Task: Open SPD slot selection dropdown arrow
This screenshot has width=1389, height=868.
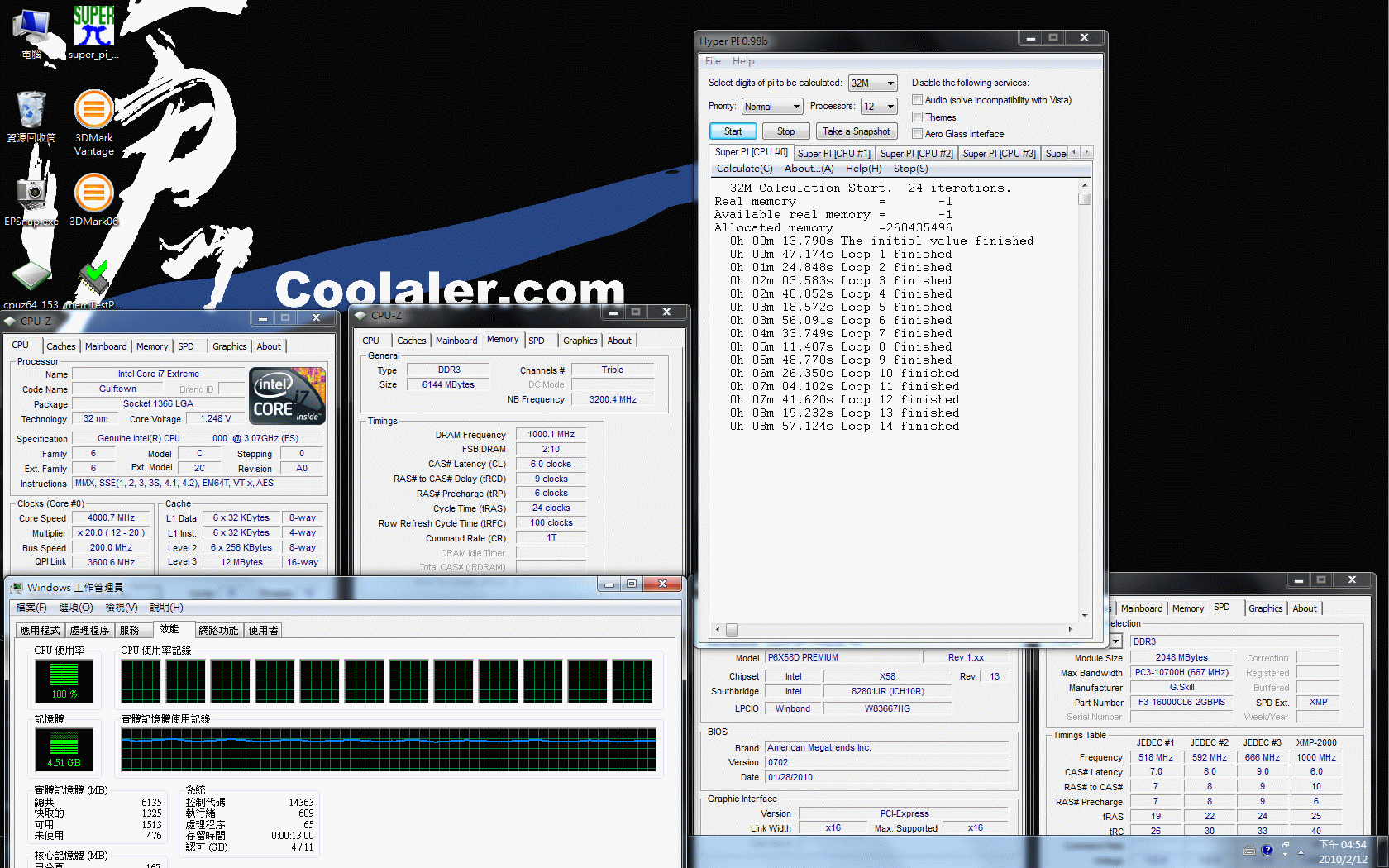Action: 1115,641
